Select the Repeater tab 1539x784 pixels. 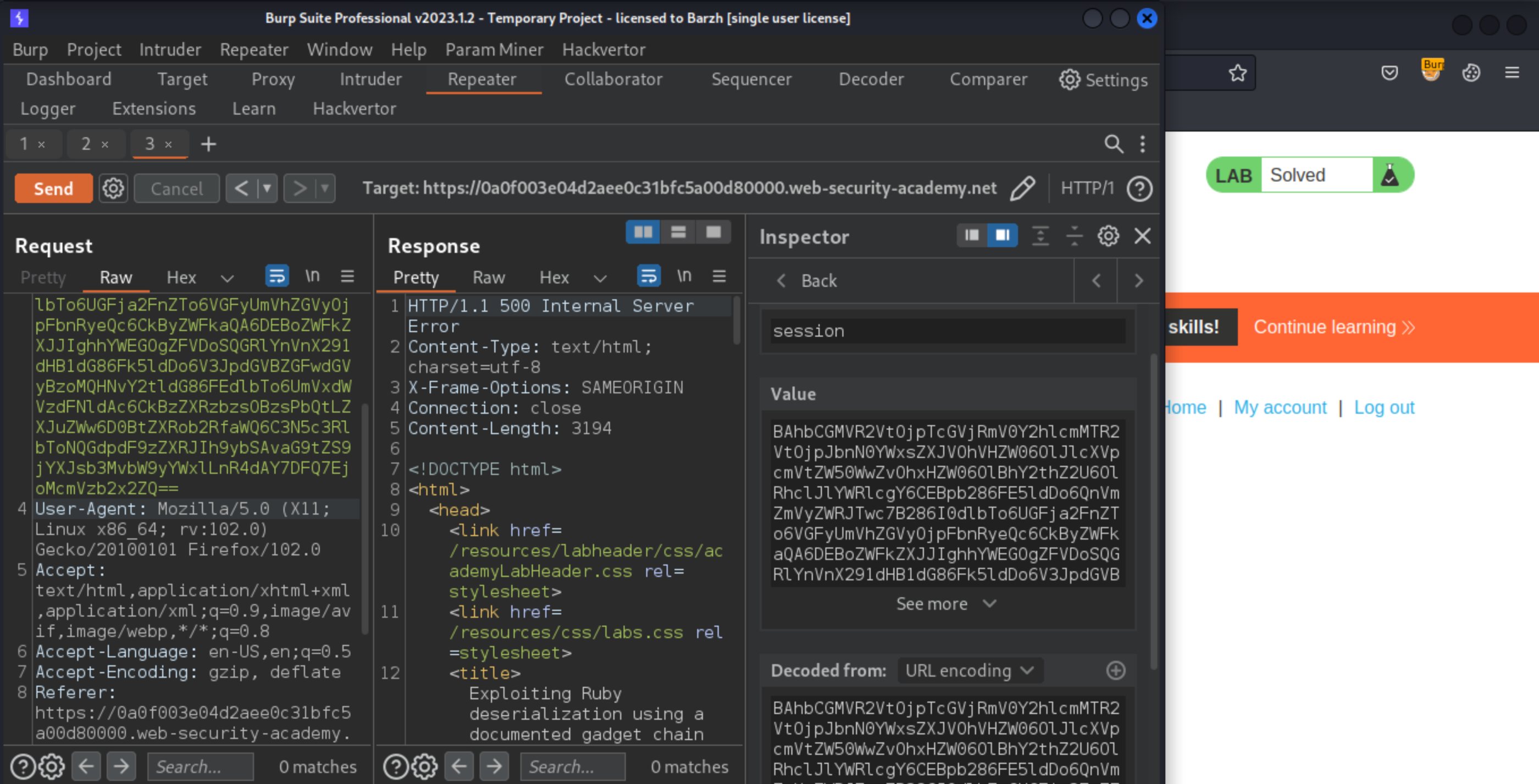(482, 80)
